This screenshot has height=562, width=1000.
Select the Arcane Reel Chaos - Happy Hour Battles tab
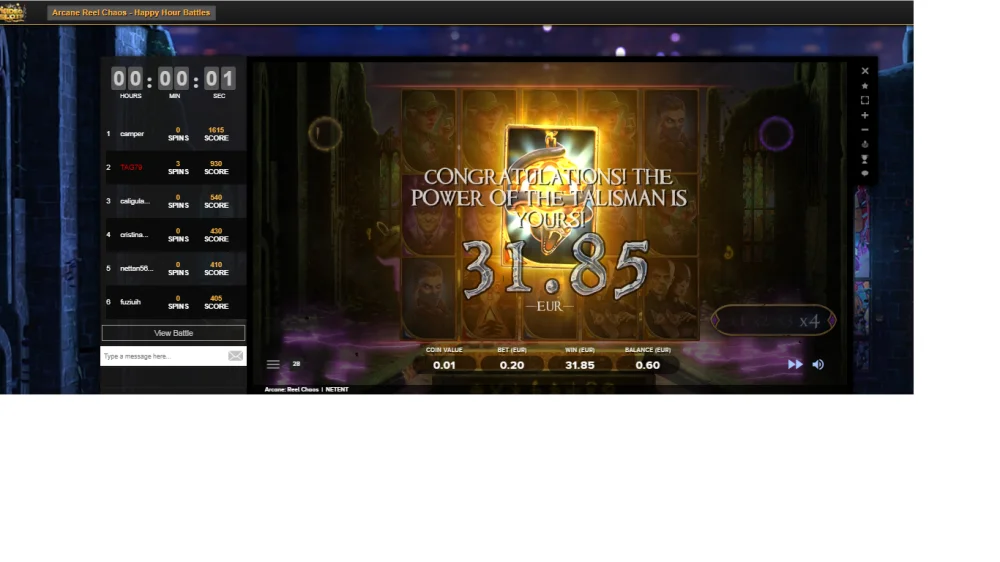pyautogui.click(x=131, y=13)
